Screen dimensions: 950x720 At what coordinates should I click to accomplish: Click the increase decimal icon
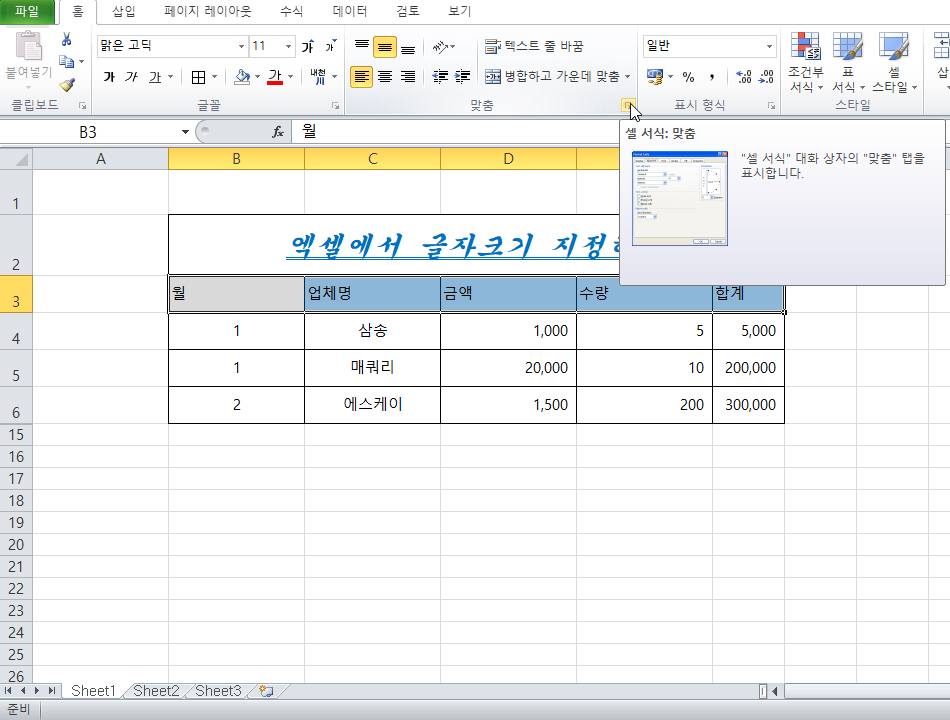pyautogui.click(x=743, y=77)
